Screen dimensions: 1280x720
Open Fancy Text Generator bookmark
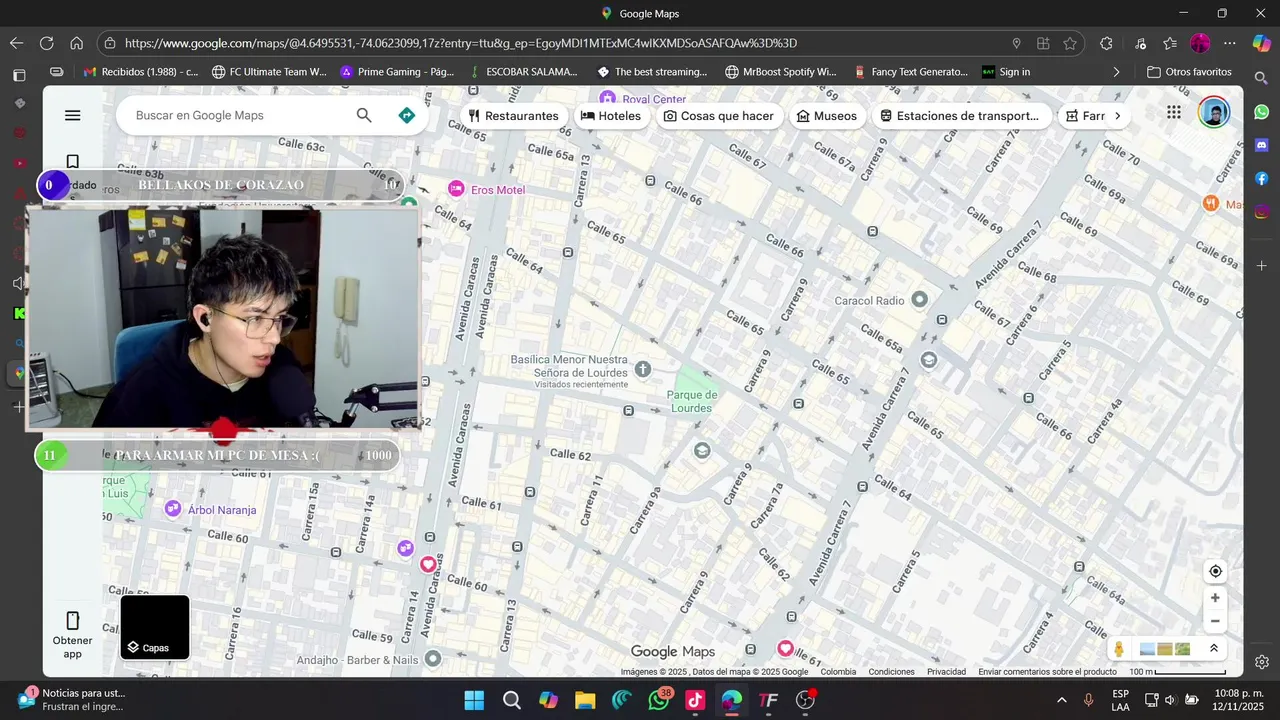tap(911, 72)
